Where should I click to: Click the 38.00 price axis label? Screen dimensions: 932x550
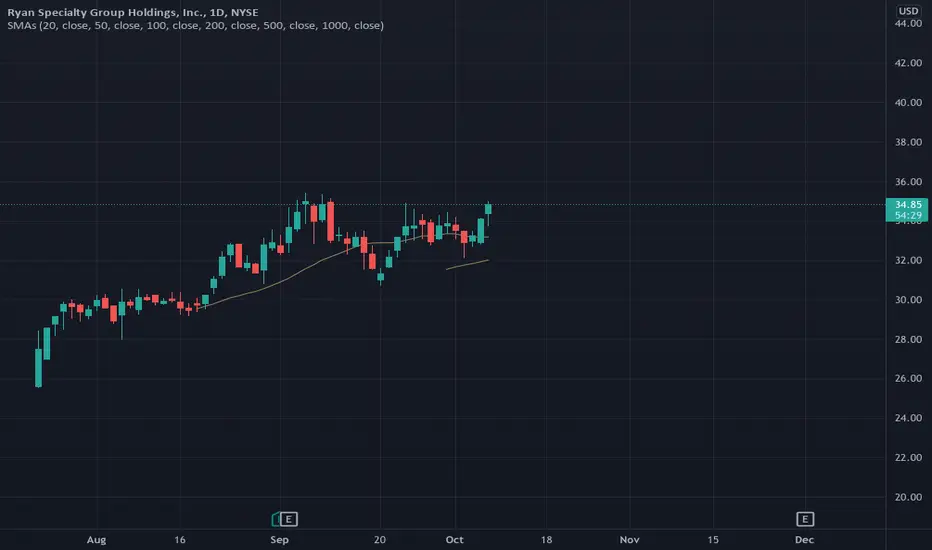[908, 142]
